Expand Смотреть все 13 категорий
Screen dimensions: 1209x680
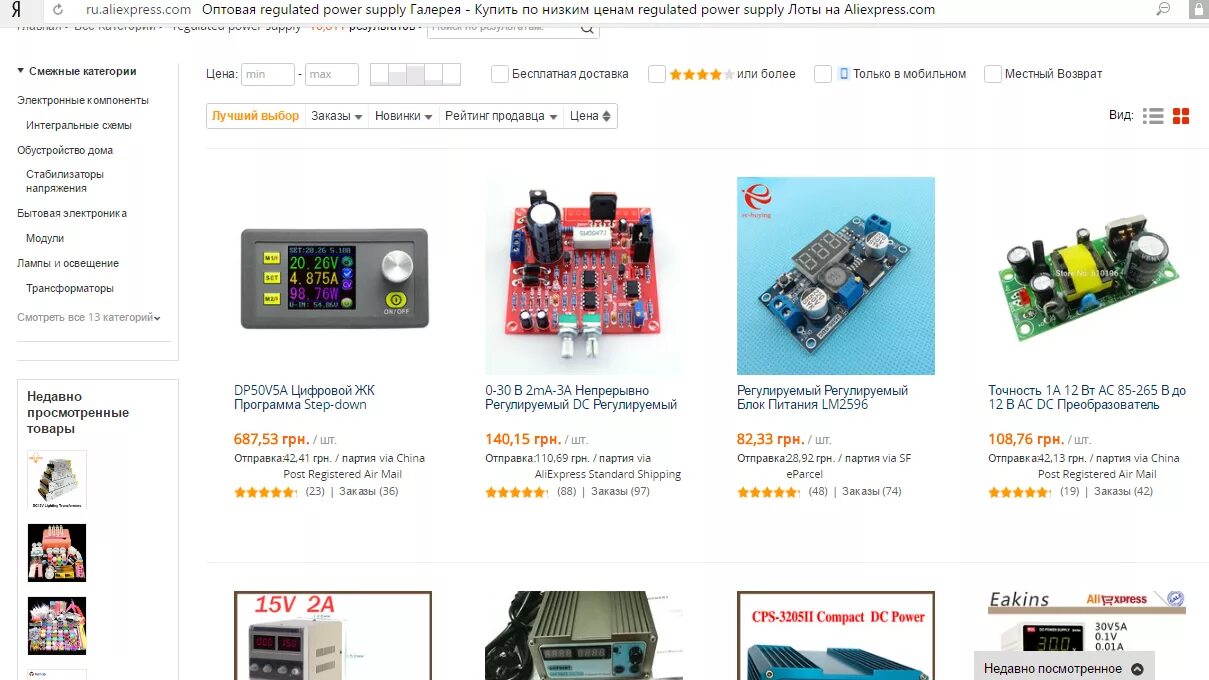pyautogui.click(x=89, y=318)
